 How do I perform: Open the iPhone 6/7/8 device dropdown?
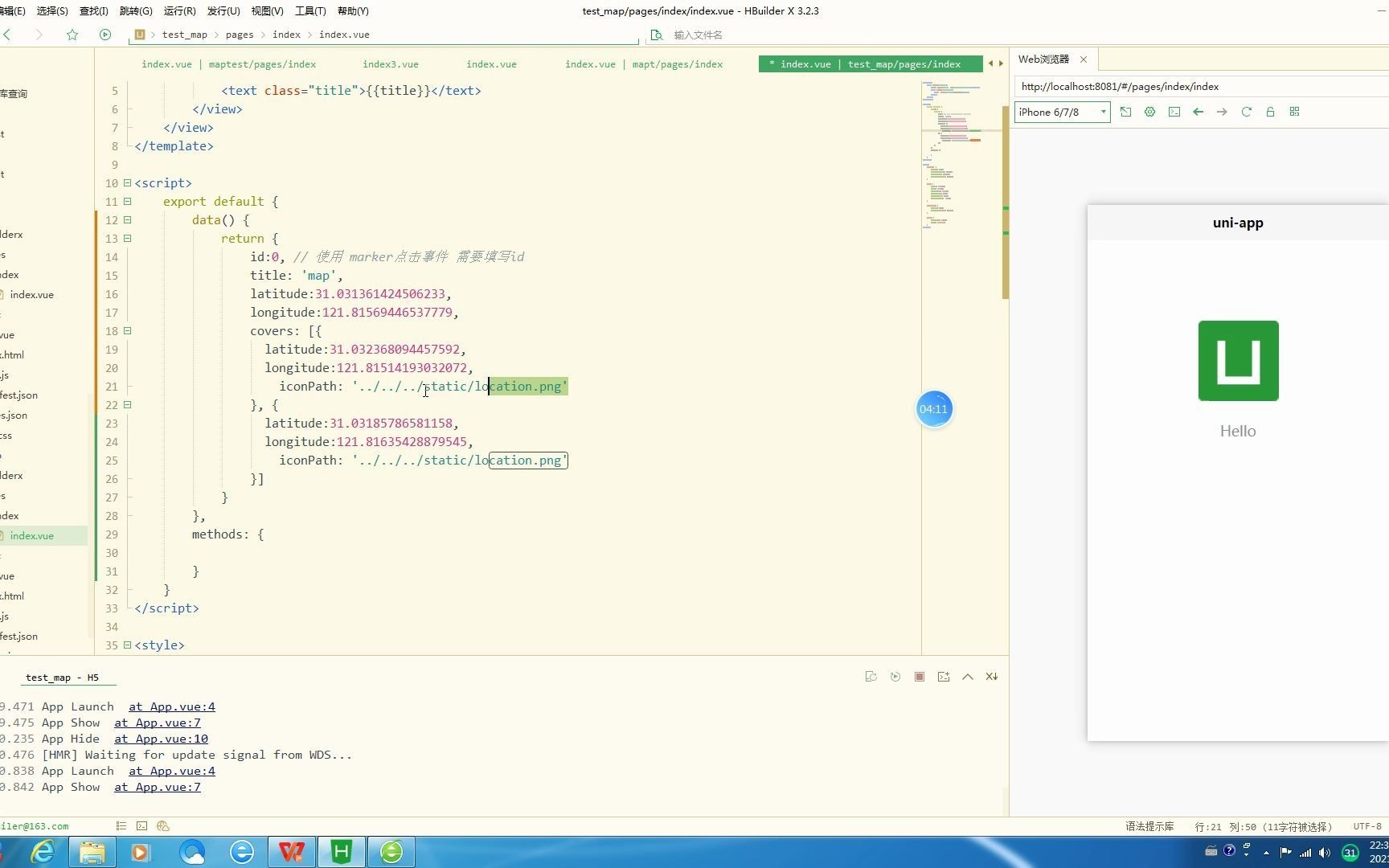click(1063, 112)
